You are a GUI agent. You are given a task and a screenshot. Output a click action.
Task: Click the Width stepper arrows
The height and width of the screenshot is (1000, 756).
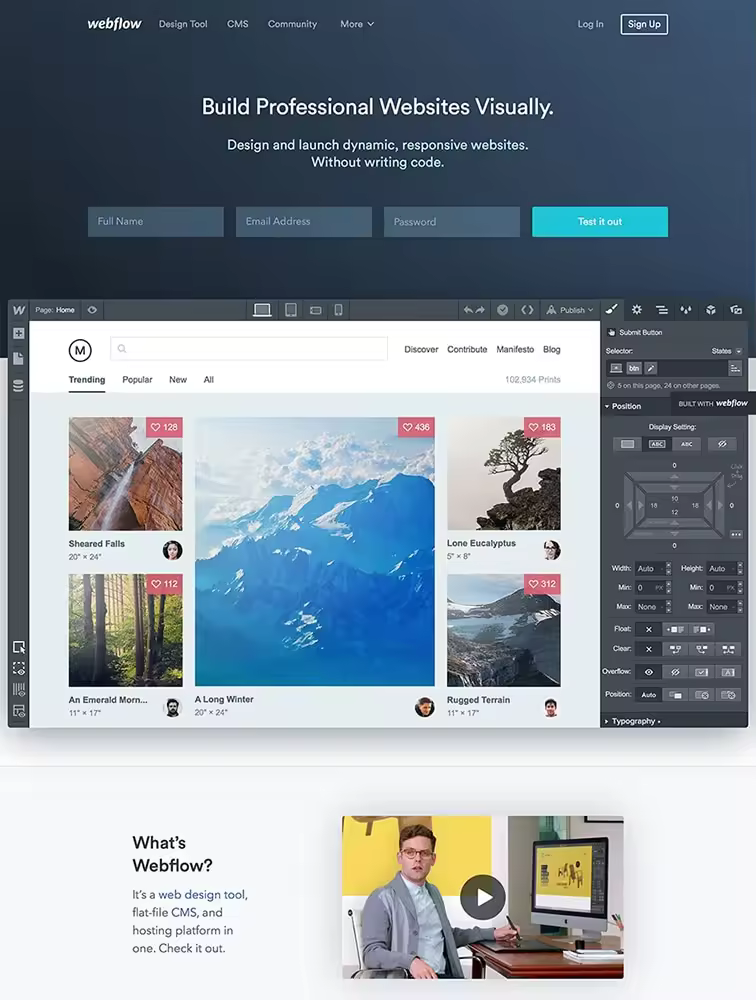669,568
